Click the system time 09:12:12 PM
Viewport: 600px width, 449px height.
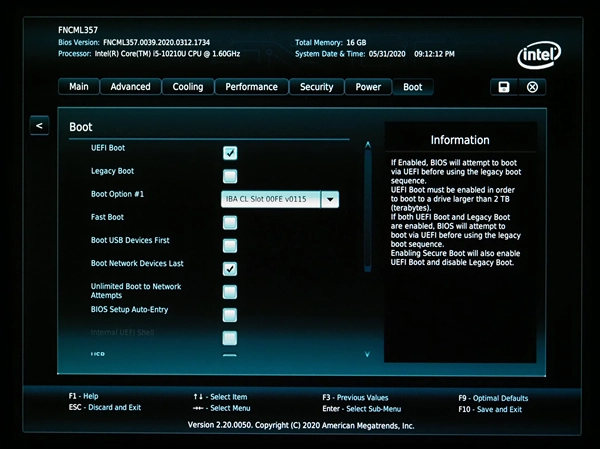pos(434,54)
